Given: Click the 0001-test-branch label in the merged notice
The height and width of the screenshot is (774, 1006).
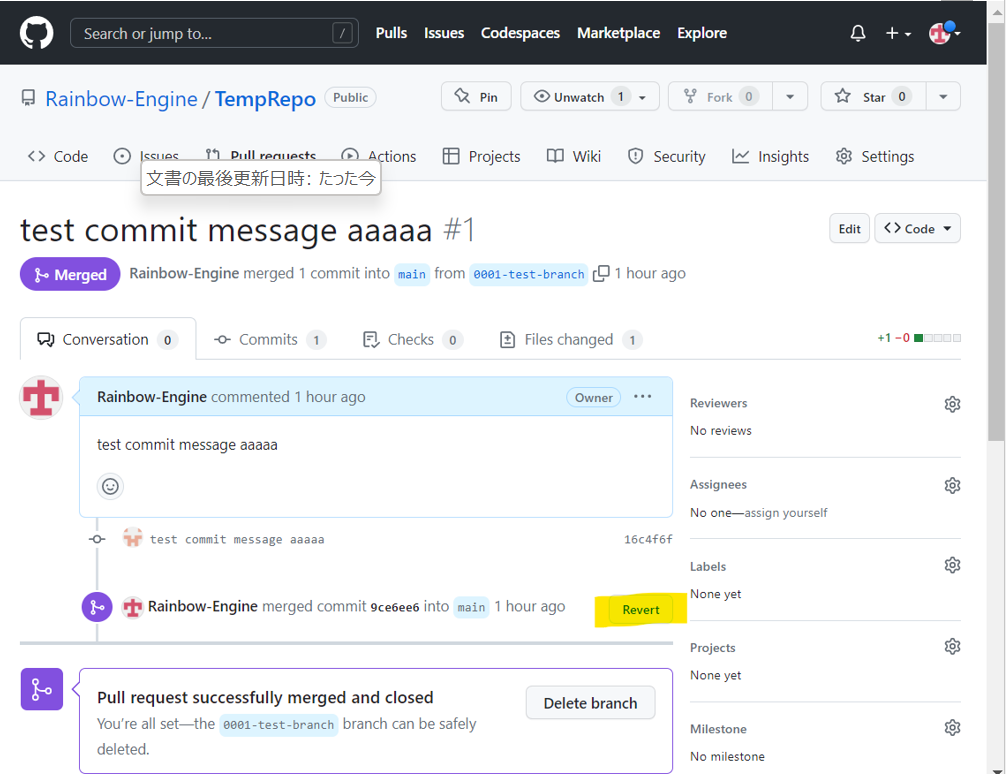Looking at the screenshot, I should (278, 725).
